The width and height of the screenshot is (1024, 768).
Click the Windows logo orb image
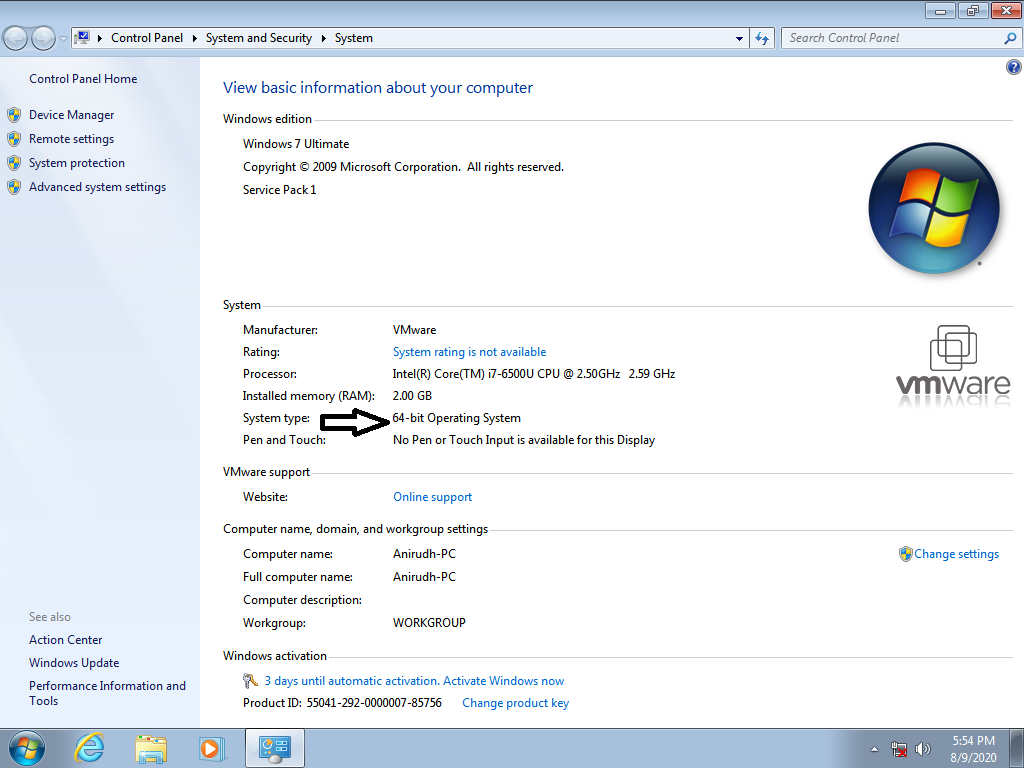934,208
